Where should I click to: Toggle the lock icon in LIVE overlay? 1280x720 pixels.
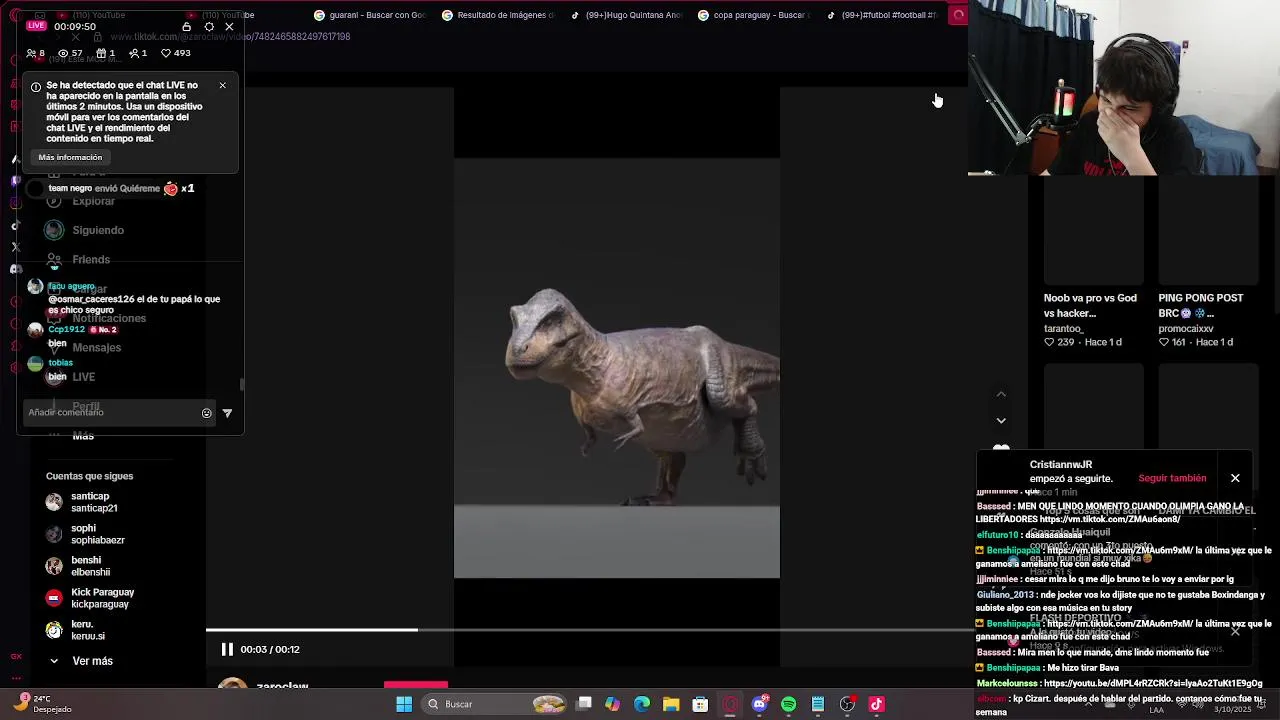(x=186, y=26)
